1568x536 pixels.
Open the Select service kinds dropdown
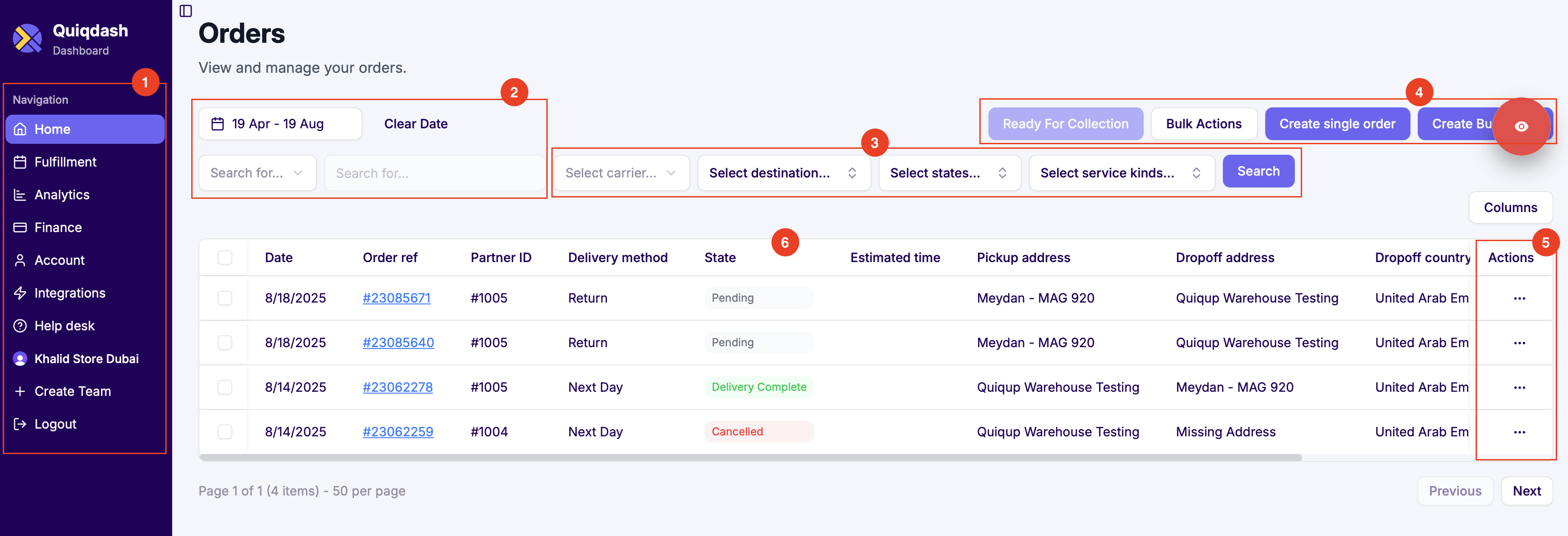1121,173
